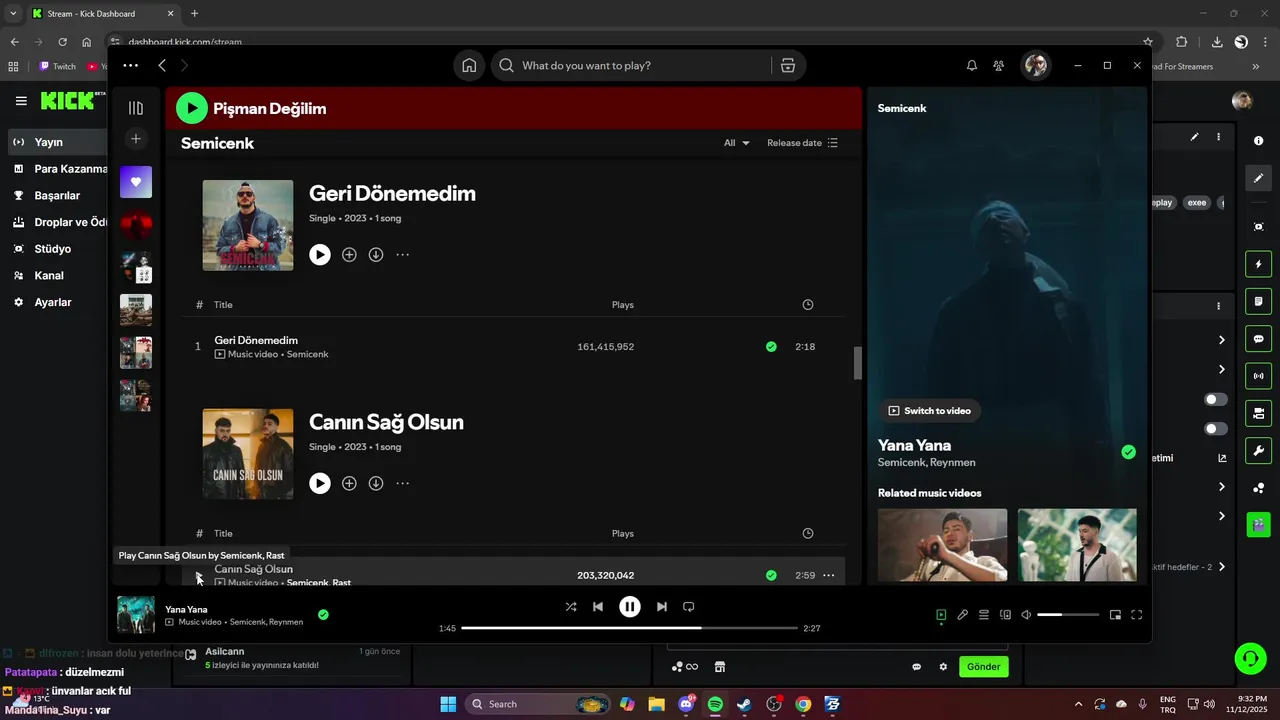Open Kick wrench tools icon
The width and height of the screenshot is (1280, 720).
tap(1259, 450)
